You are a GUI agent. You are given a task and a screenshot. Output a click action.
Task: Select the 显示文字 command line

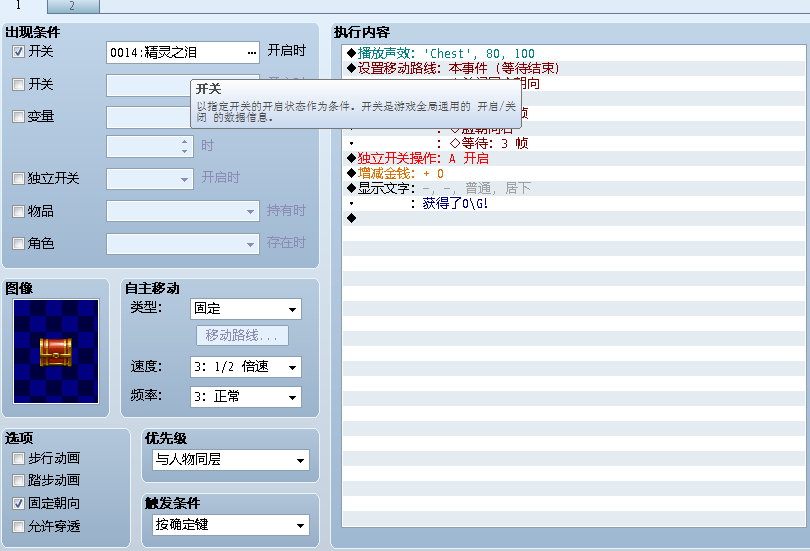pos(574,188)
